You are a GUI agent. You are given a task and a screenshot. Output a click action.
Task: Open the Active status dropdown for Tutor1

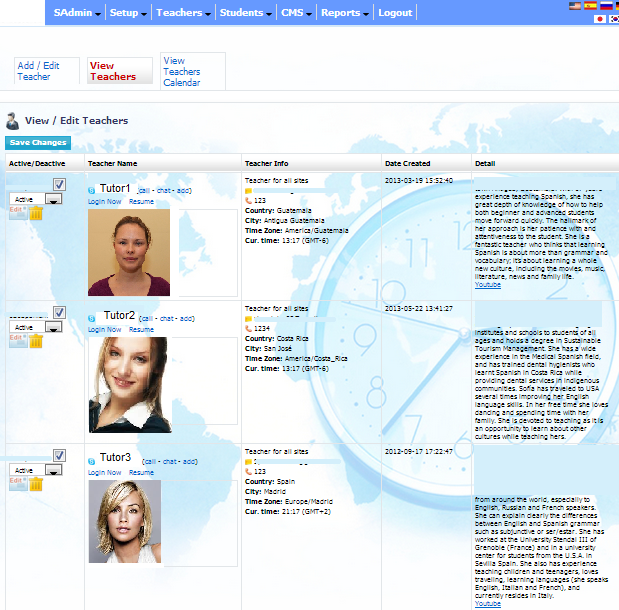click(x=54, y=200)
